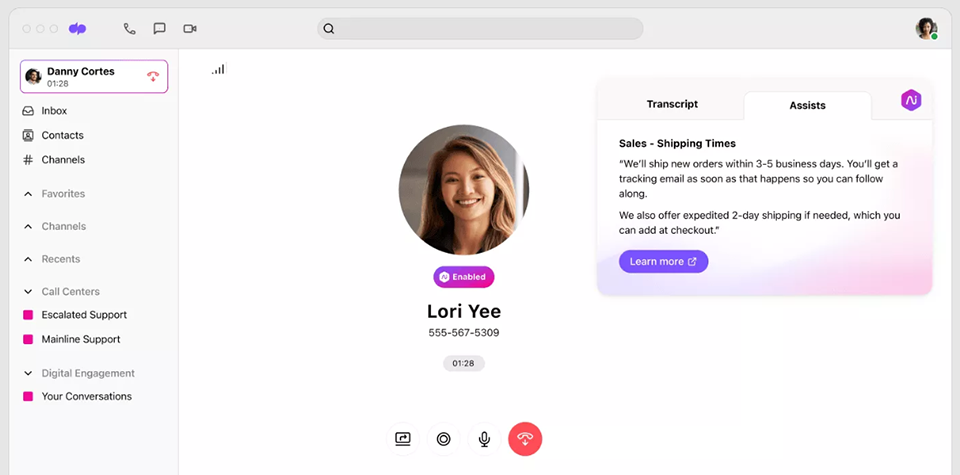Toggle the AI Enabled badge
Image resolution: width=960 pixels, height=475 pixels.
tap(464, 277)
